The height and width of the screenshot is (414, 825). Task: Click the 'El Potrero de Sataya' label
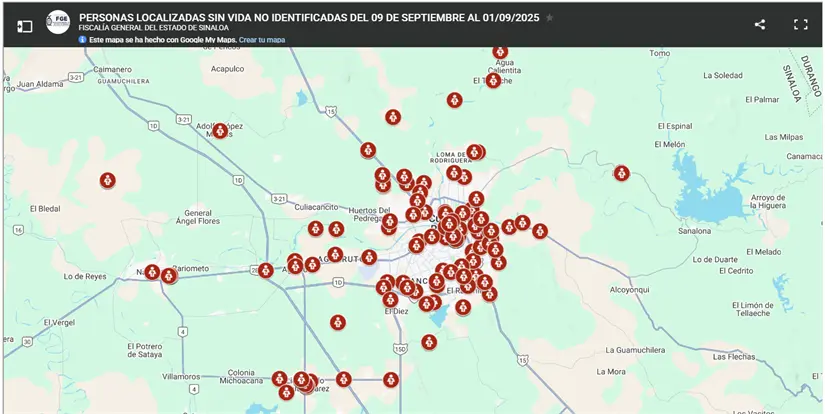pyautogui.click(x=145, y=350)
